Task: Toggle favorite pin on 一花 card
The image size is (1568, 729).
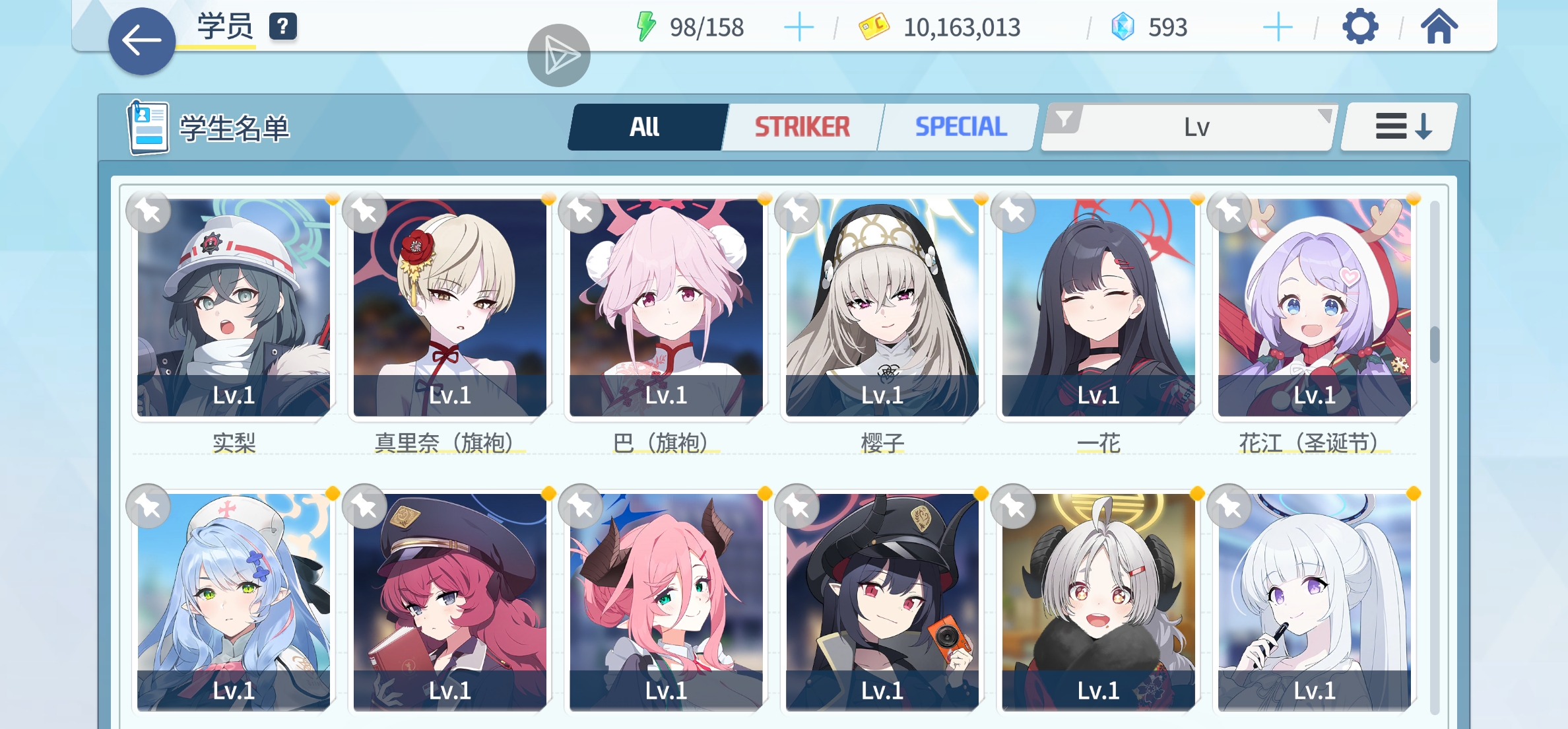Action: point(1014,212)
